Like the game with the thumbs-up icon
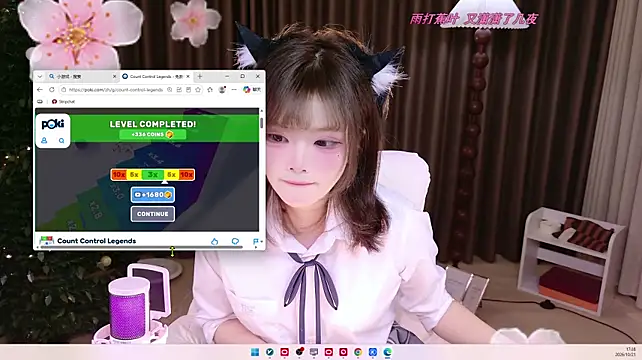 (215, 241)
